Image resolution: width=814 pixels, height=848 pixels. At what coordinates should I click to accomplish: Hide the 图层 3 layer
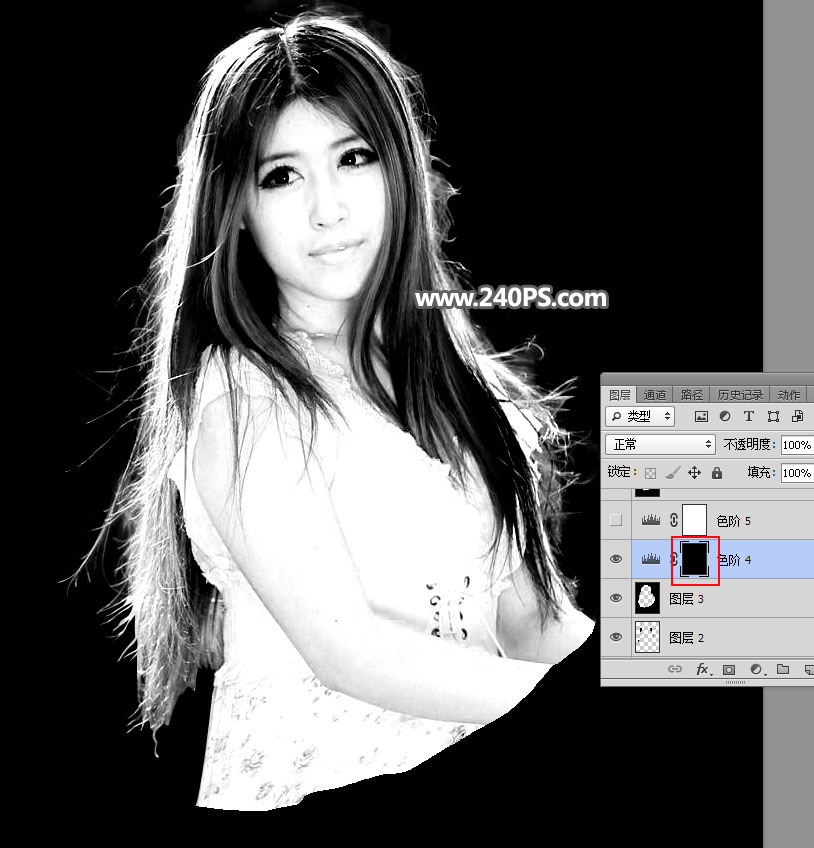click(616, 598)
